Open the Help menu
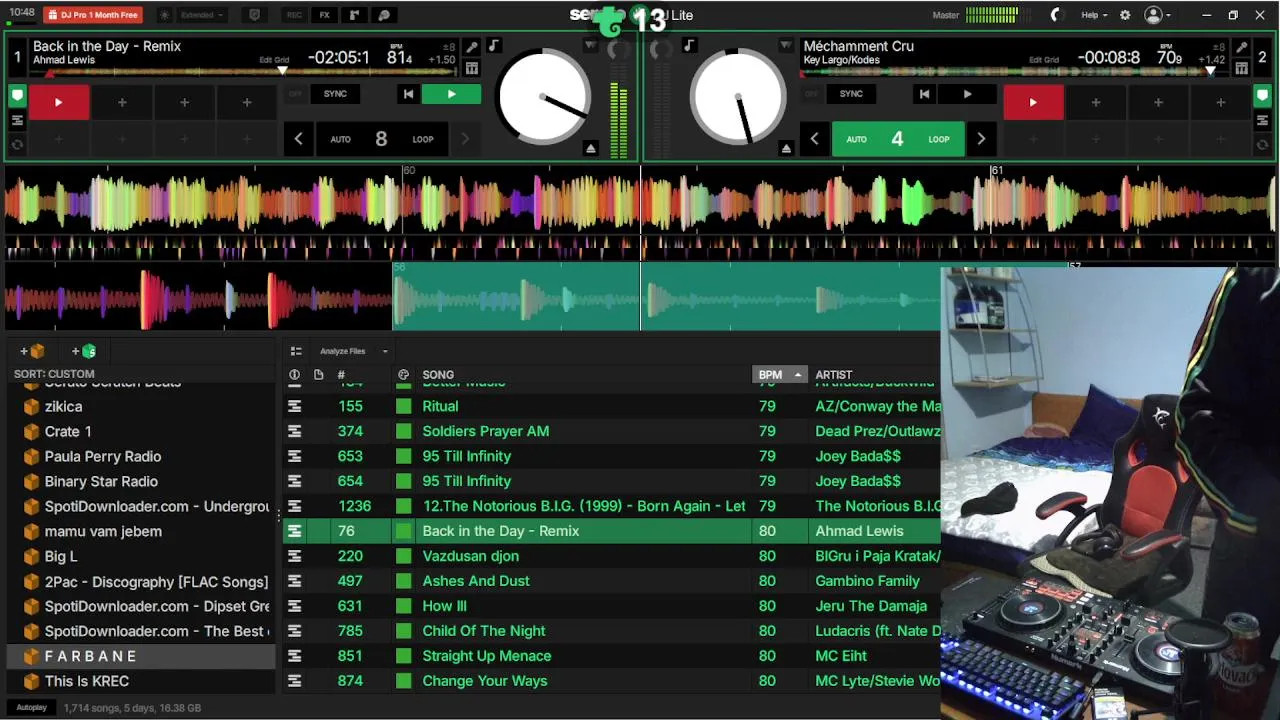Viewport: 1280px width, 720px height. pyautogui.click(x=1094, y=15)
